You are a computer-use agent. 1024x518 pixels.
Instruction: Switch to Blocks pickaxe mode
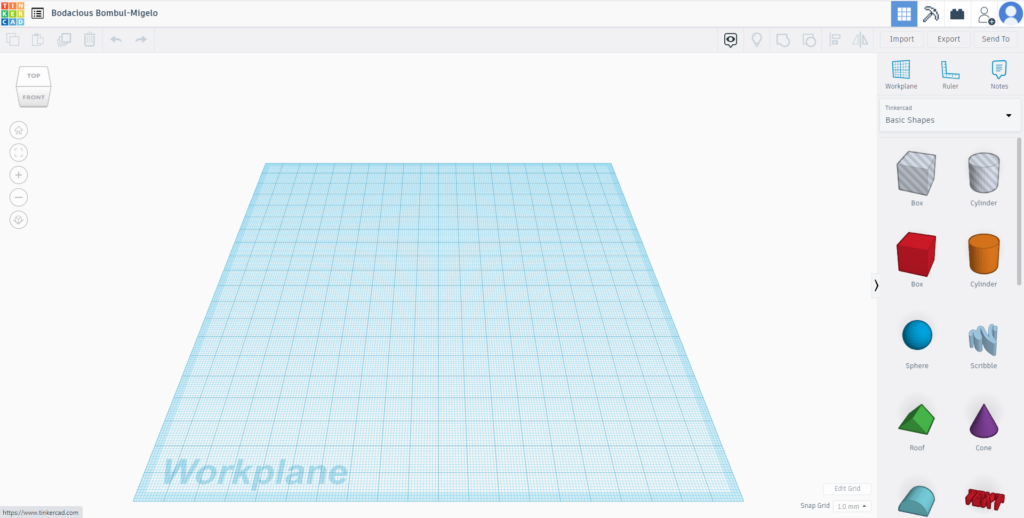click(x=931, y=14)
